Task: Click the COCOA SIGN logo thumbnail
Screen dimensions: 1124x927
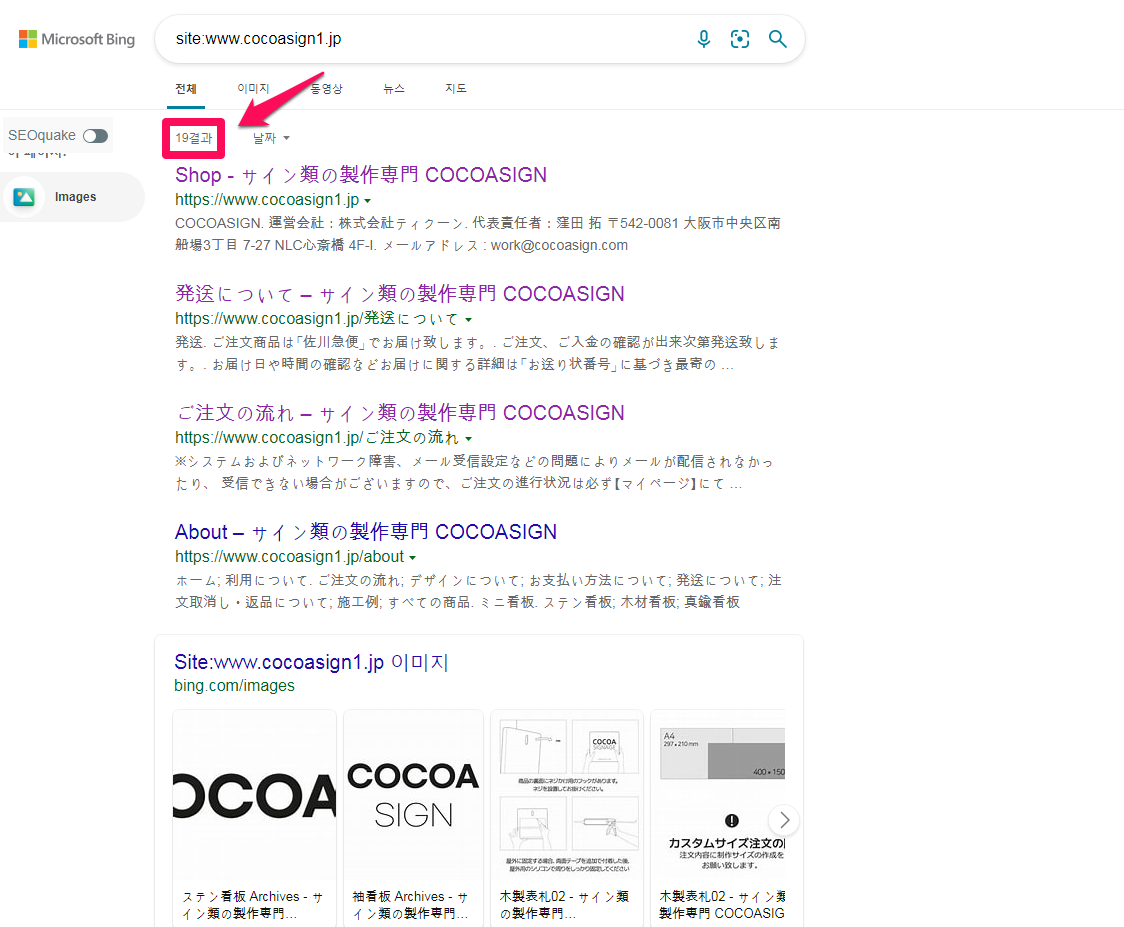Action: 413,790
